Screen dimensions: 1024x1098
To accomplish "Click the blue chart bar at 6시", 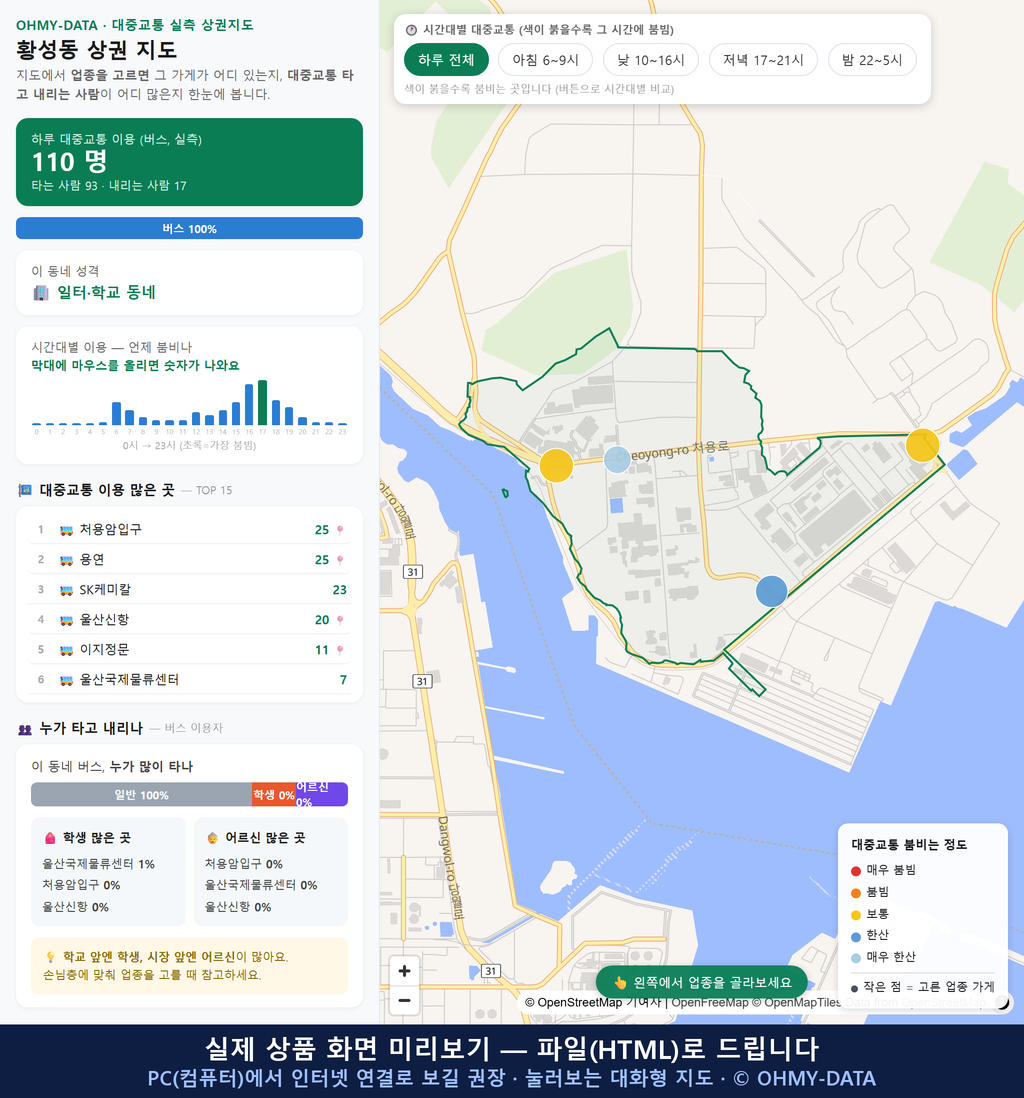I will point(116,414).
